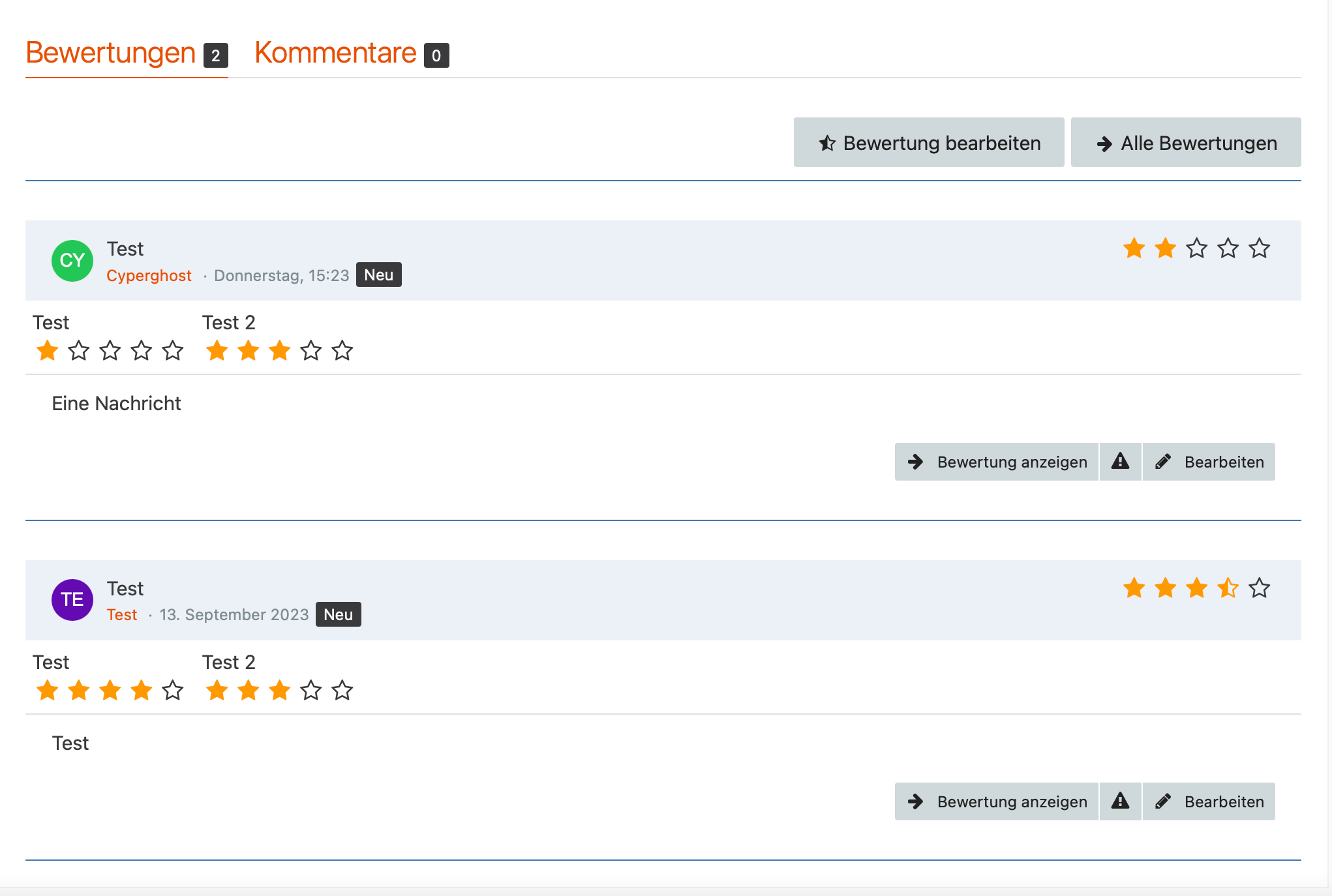Click the warning icon in Cyperghost's review
The height and width of the screenshot is (896, 1332).
1120,462
